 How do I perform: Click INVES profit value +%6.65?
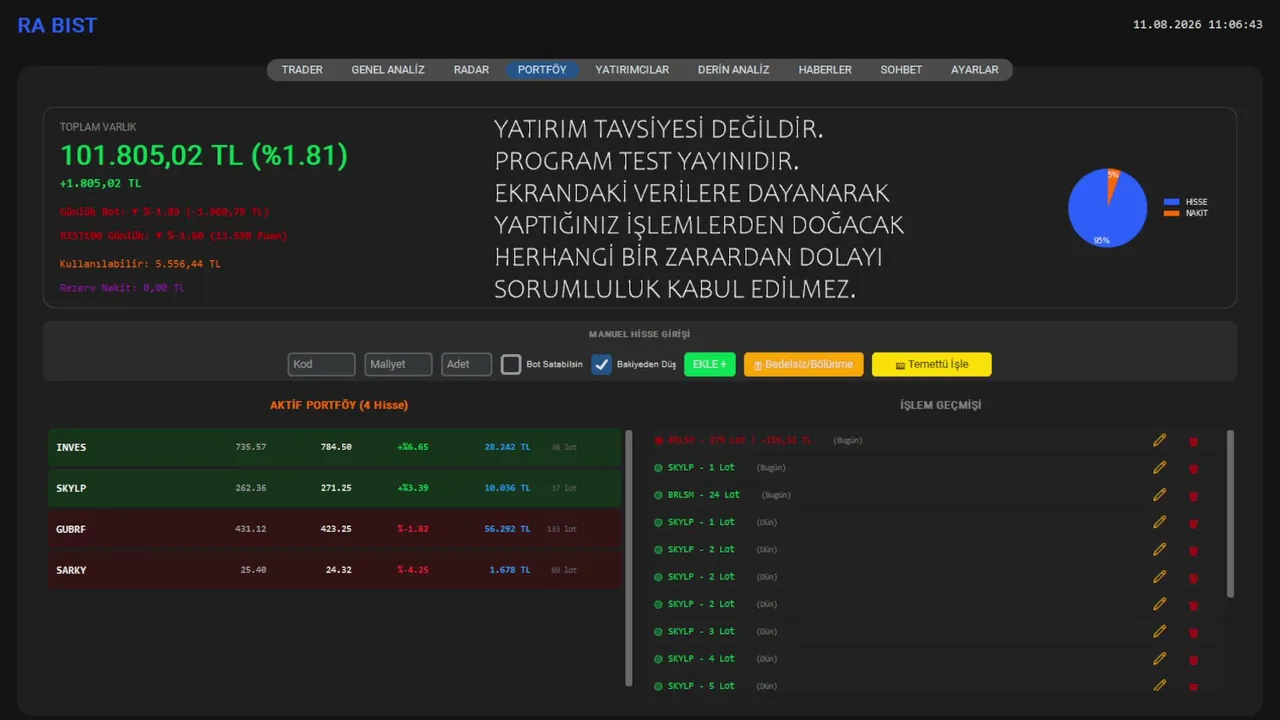[412, 447]
